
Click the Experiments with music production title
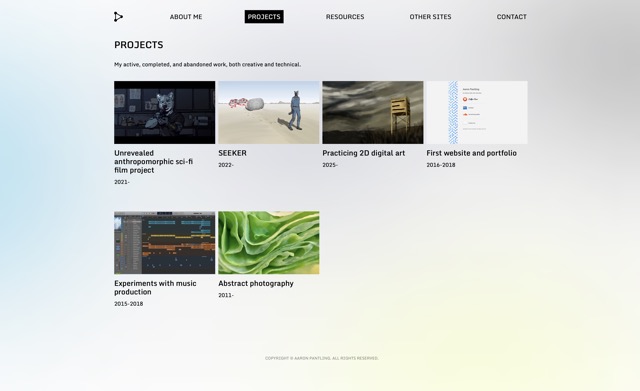click(155, 287)
